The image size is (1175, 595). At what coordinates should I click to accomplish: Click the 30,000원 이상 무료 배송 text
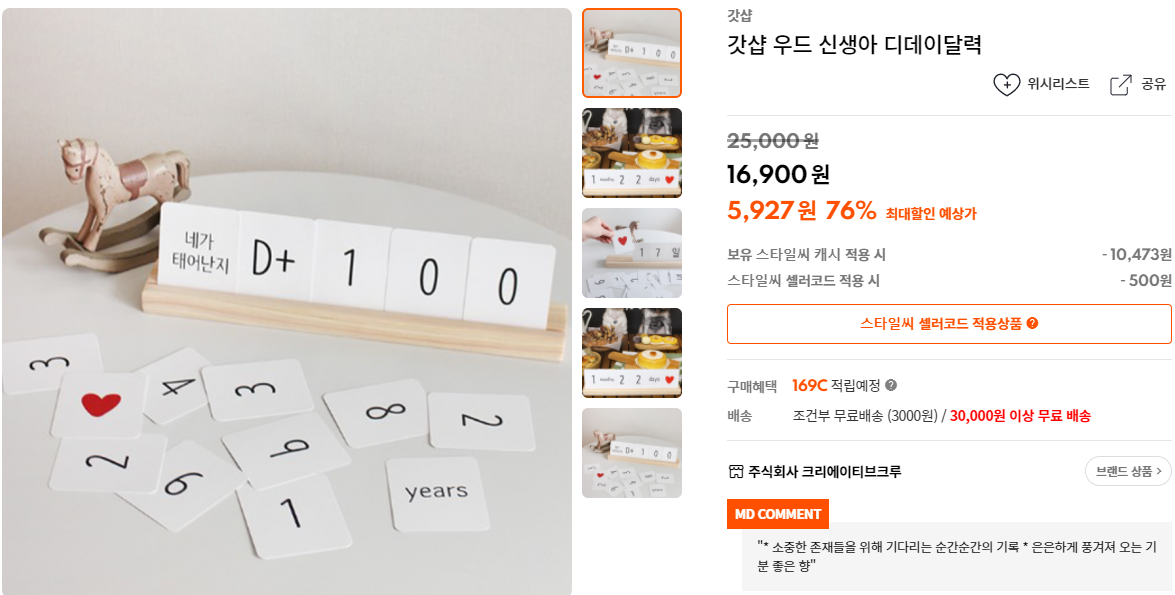click(1020, 416)
